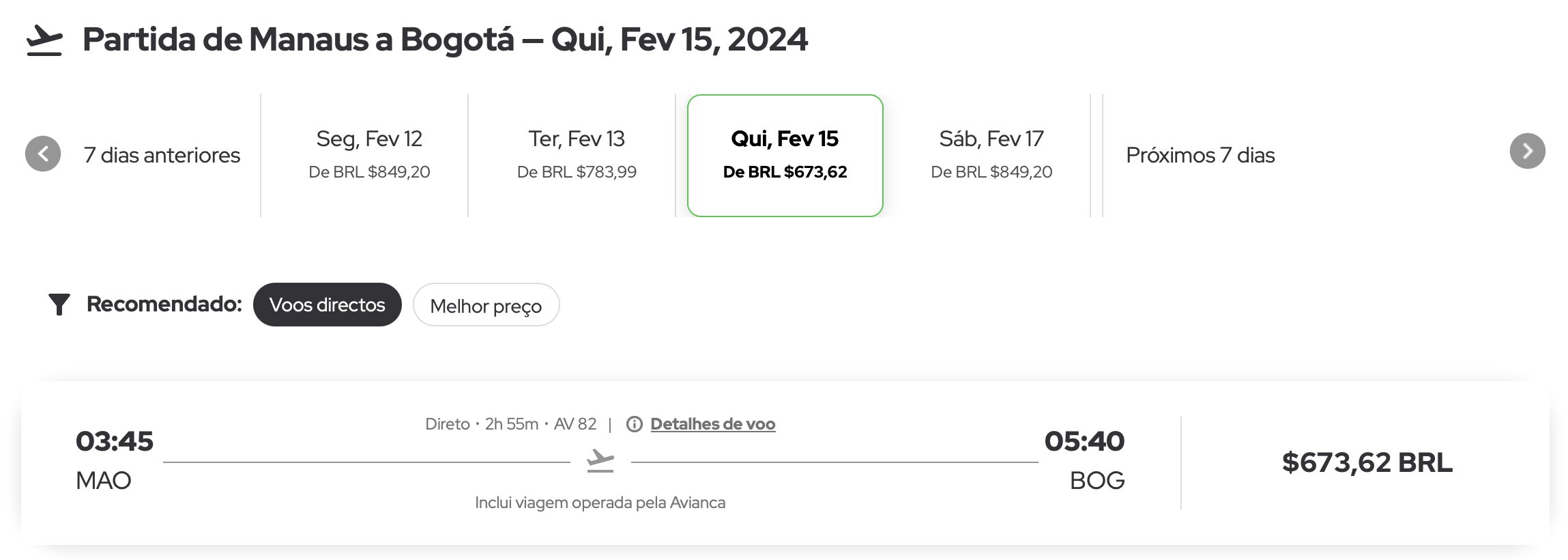Toggle the Voos directos filter
Viewport: 1568px width, 560px height.
[x=328, y=305]
